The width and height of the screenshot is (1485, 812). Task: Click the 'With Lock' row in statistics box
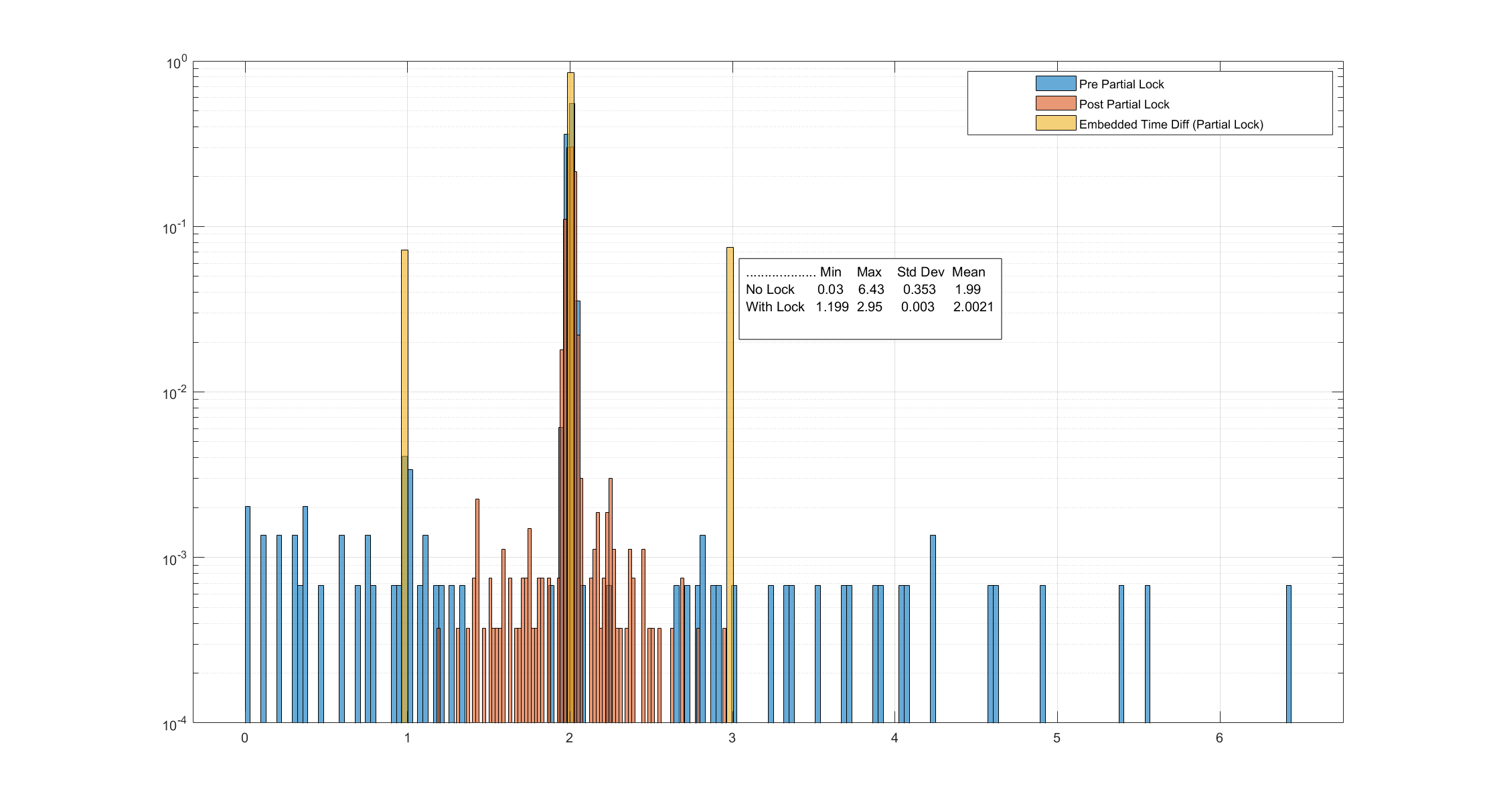click(775, 307)
